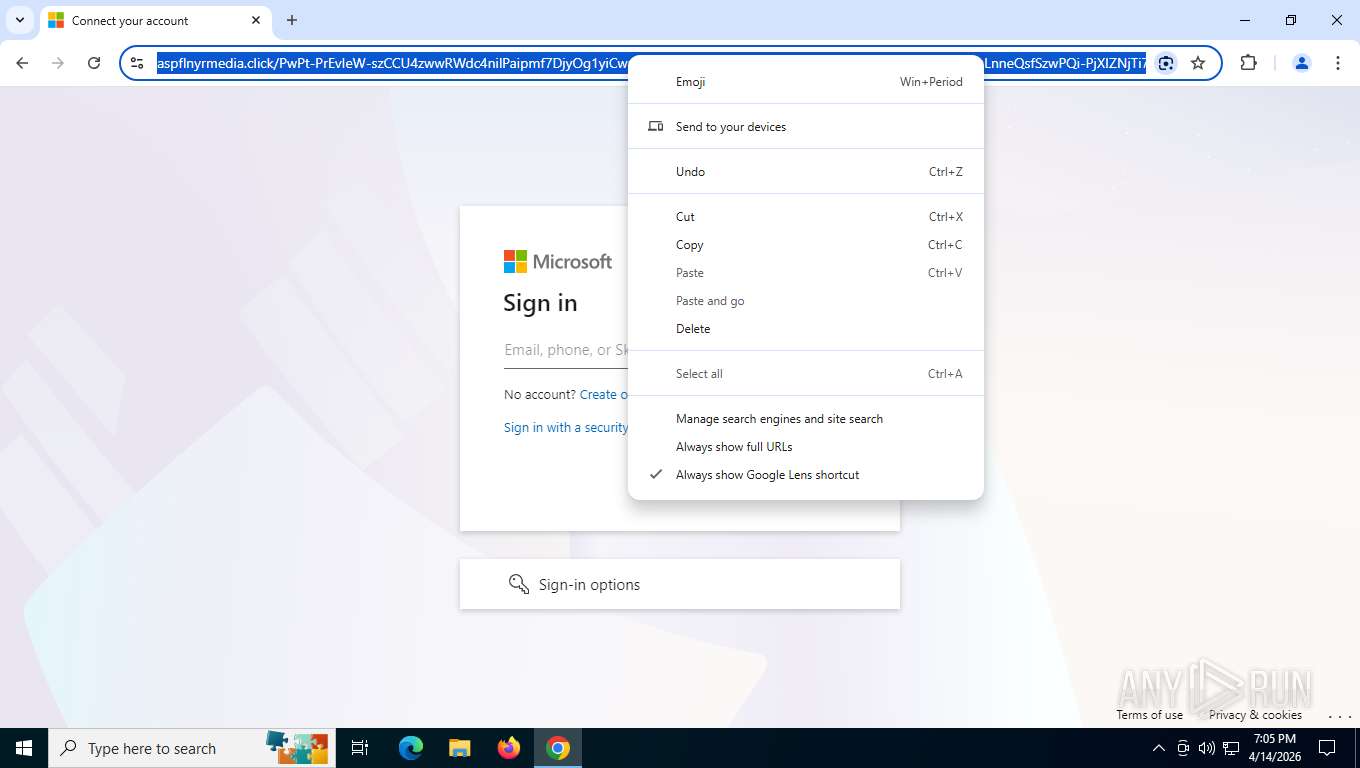Choose Send to your devices
The image size is (1360, 768).
coord(806,127)
